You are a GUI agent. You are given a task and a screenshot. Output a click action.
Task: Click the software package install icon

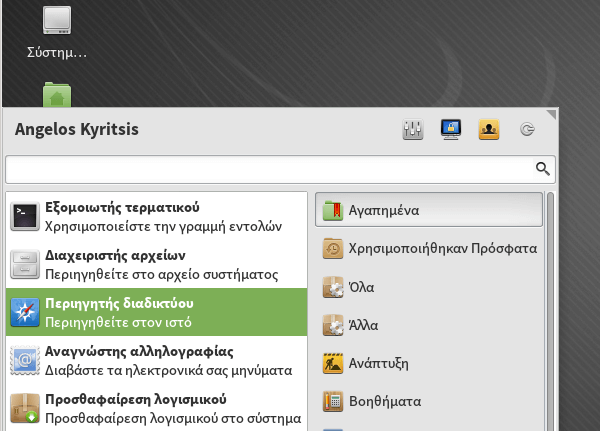(25, 408)
